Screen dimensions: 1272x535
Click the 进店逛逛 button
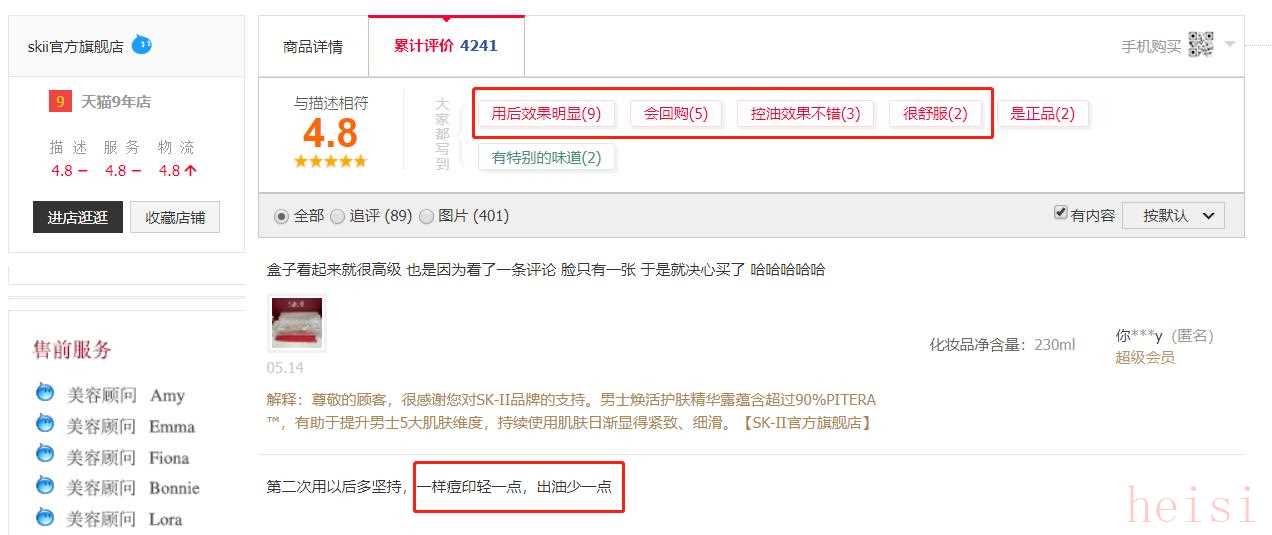(x=78, y=217)
